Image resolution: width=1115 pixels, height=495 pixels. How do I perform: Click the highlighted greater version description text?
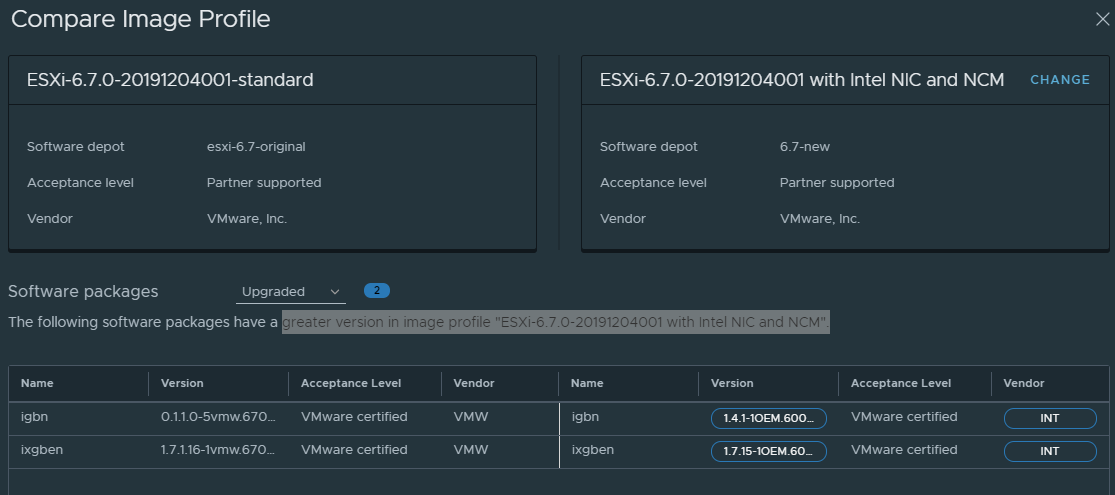tap(556, 322)
